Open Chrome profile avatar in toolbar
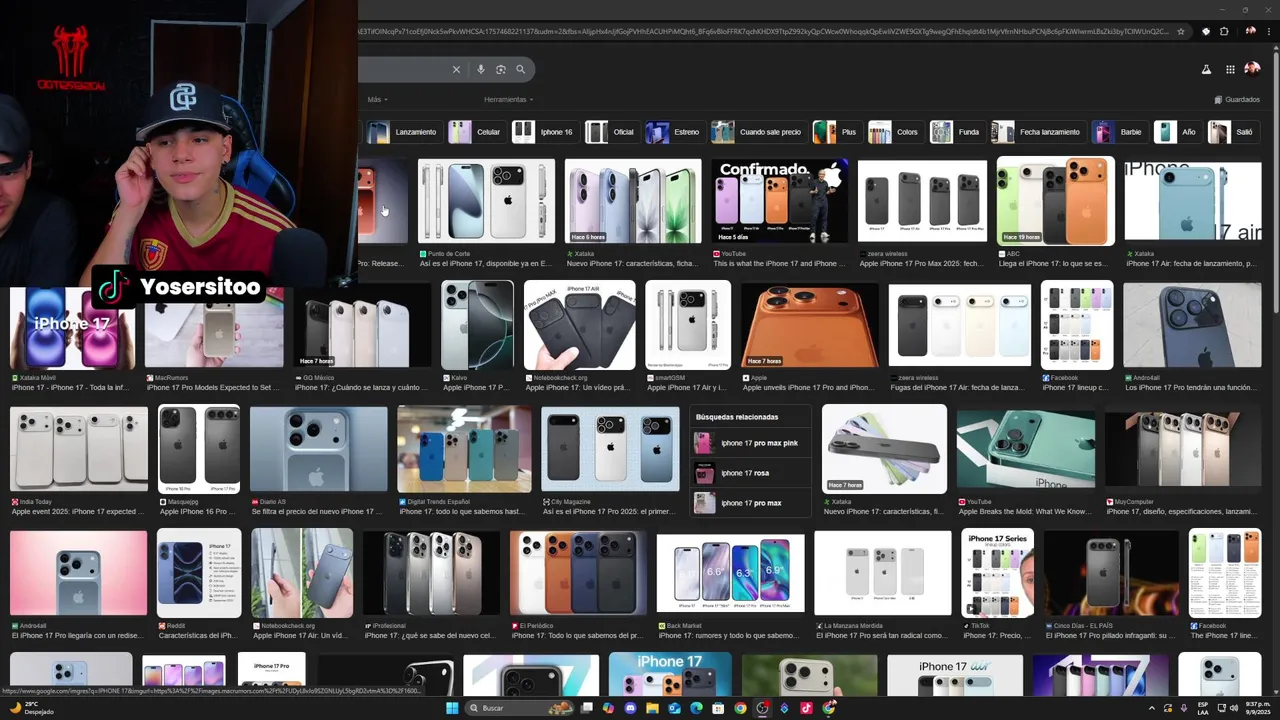 [1250, 31]
